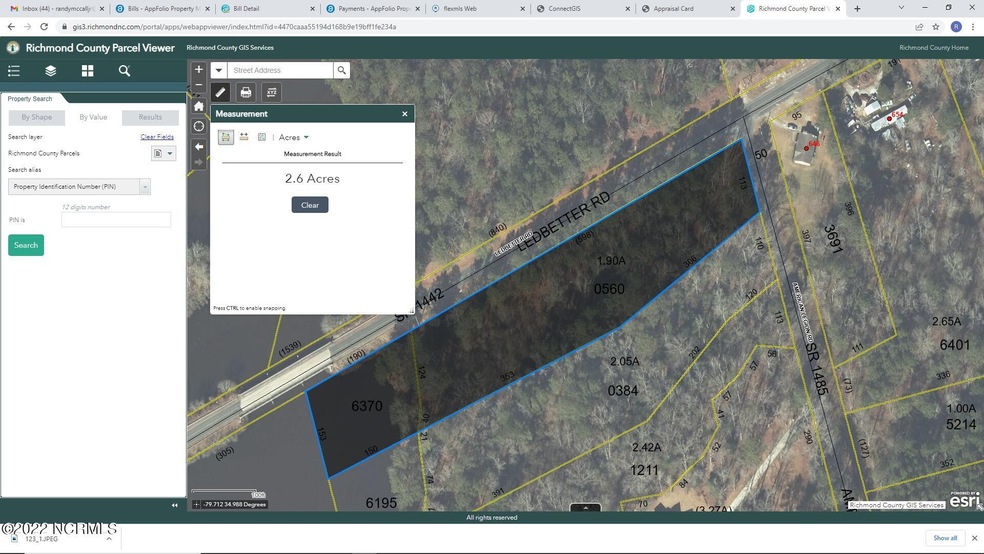Reload the page in browser

pos(44,27)
